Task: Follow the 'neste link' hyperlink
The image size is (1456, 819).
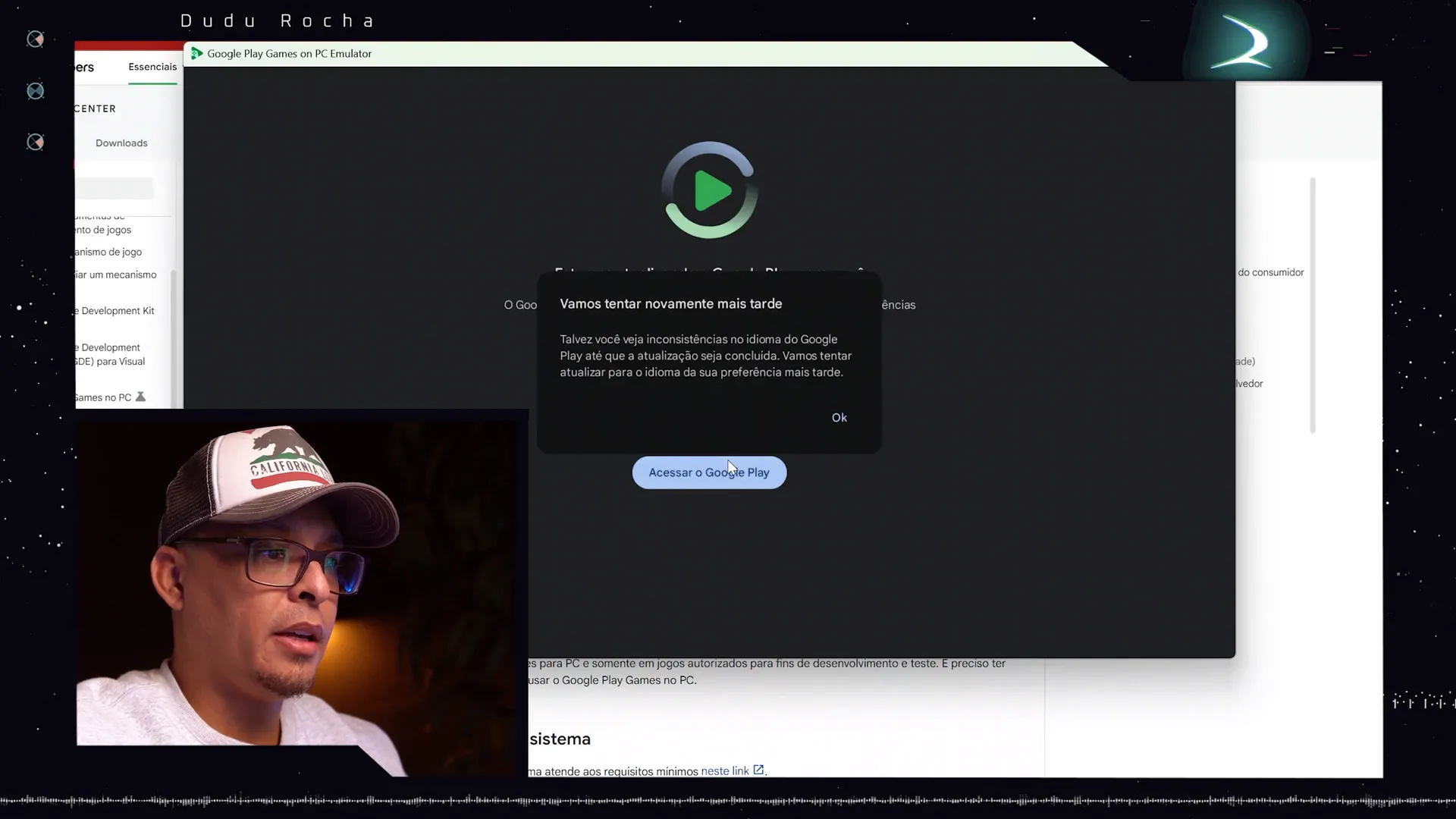Action: point(724,770)
